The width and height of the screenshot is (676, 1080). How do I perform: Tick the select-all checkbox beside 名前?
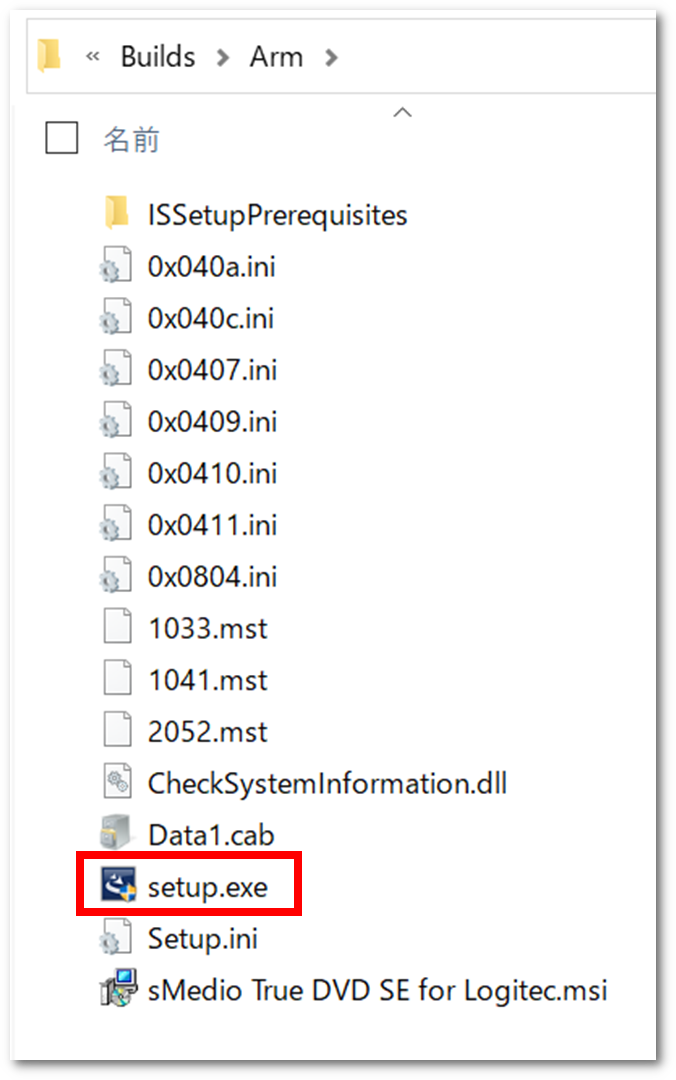(x=62, y=138)
